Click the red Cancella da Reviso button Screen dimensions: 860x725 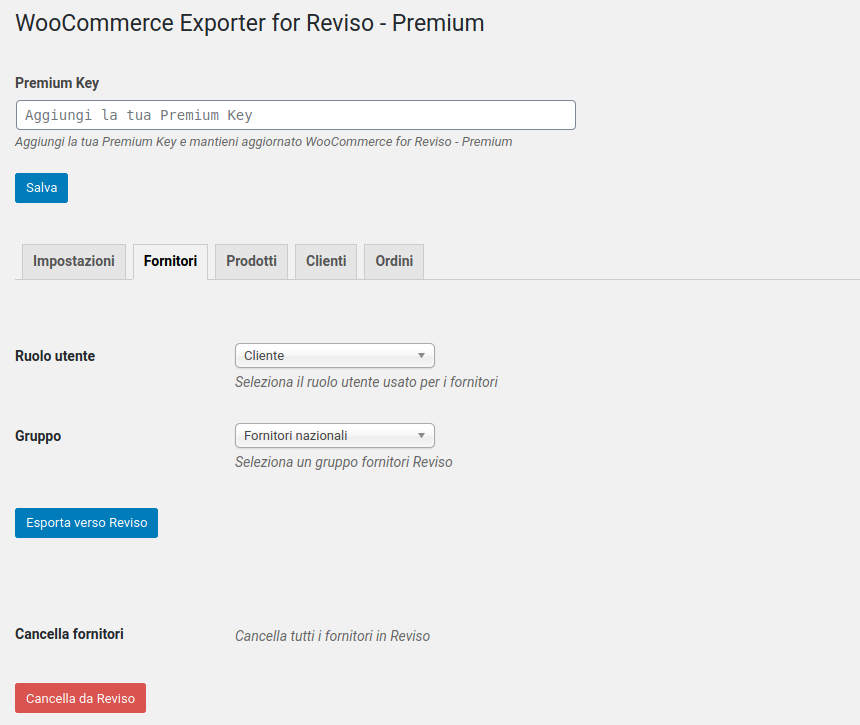81,698
